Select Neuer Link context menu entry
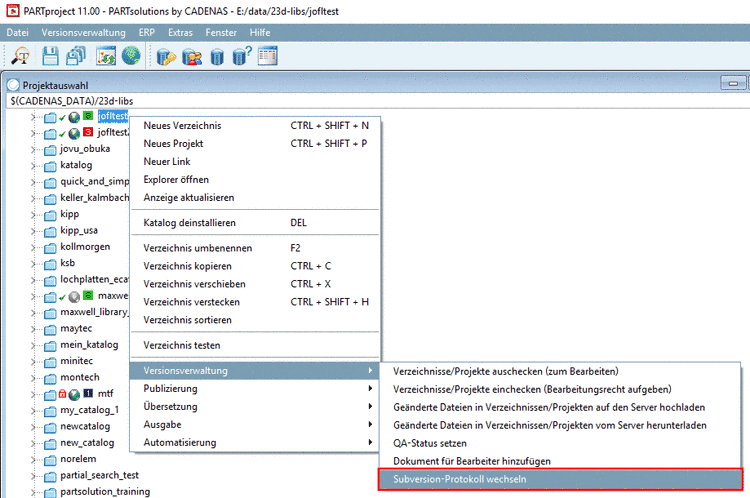750x498 pixels. (255, 161)
